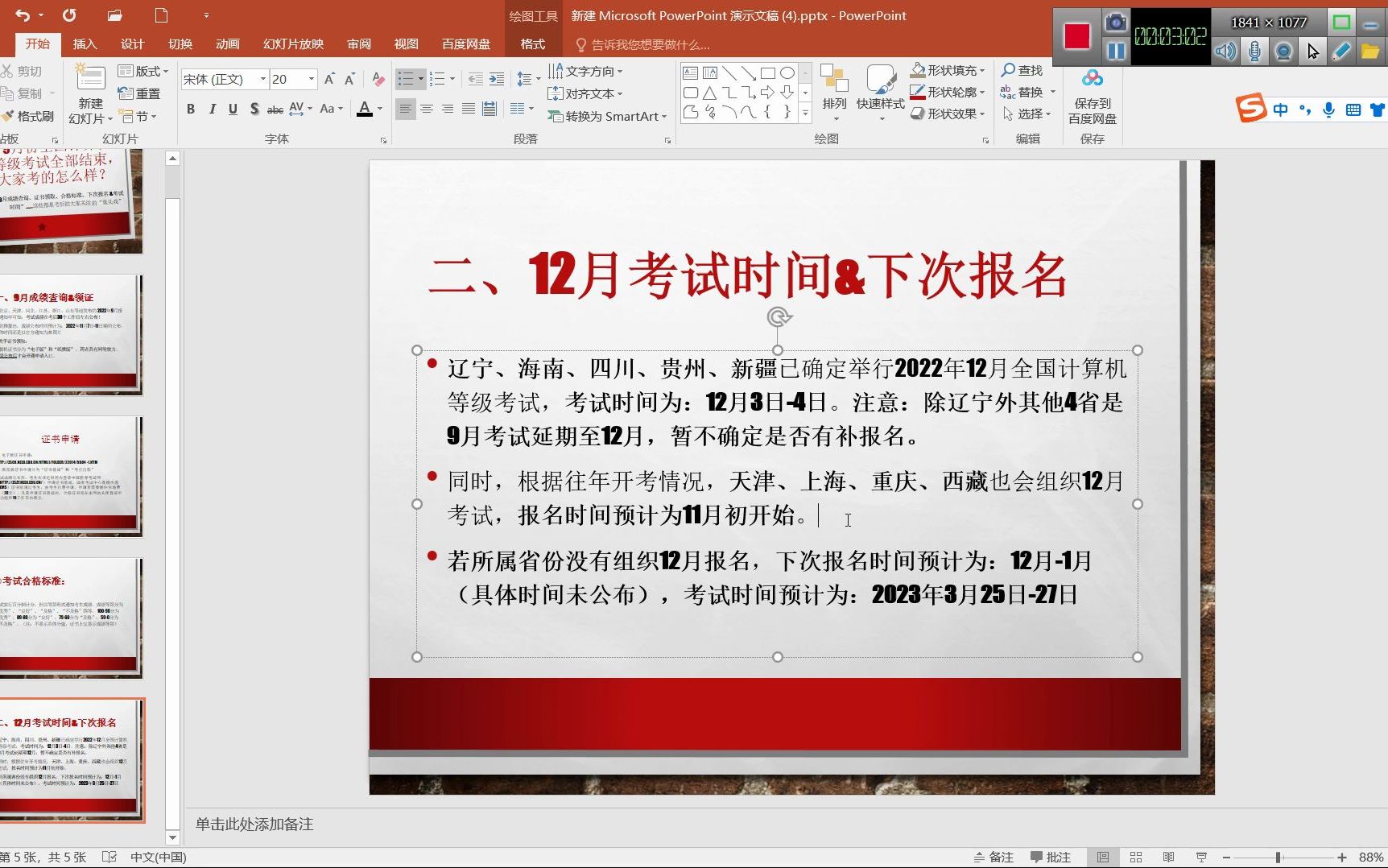
Task: Switch to the 插入 ribbon tab
Action: click(85, 43)
